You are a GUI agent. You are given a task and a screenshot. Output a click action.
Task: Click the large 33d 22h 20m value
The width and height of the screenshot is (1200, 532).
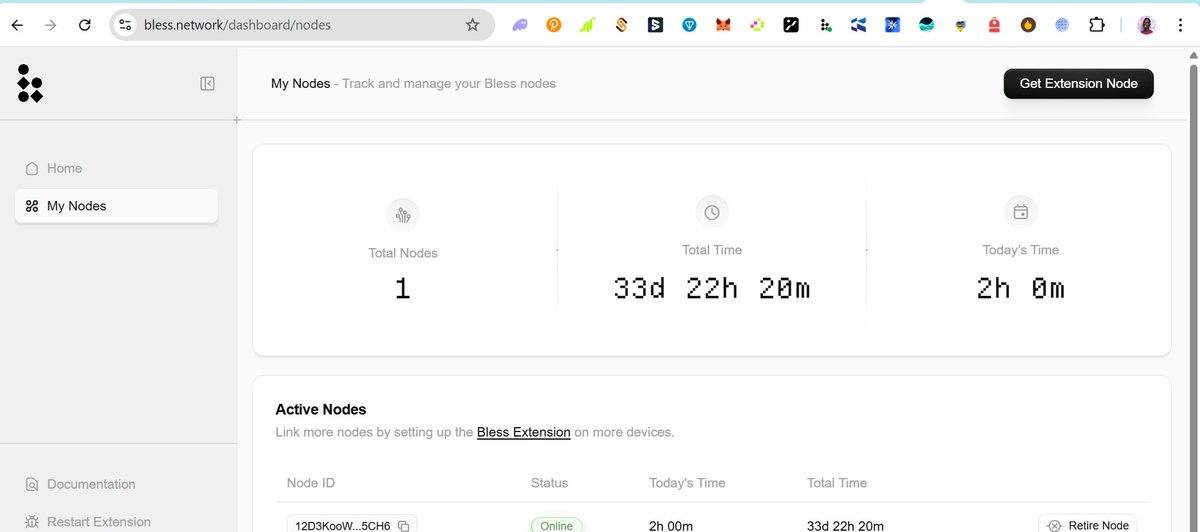712,288
